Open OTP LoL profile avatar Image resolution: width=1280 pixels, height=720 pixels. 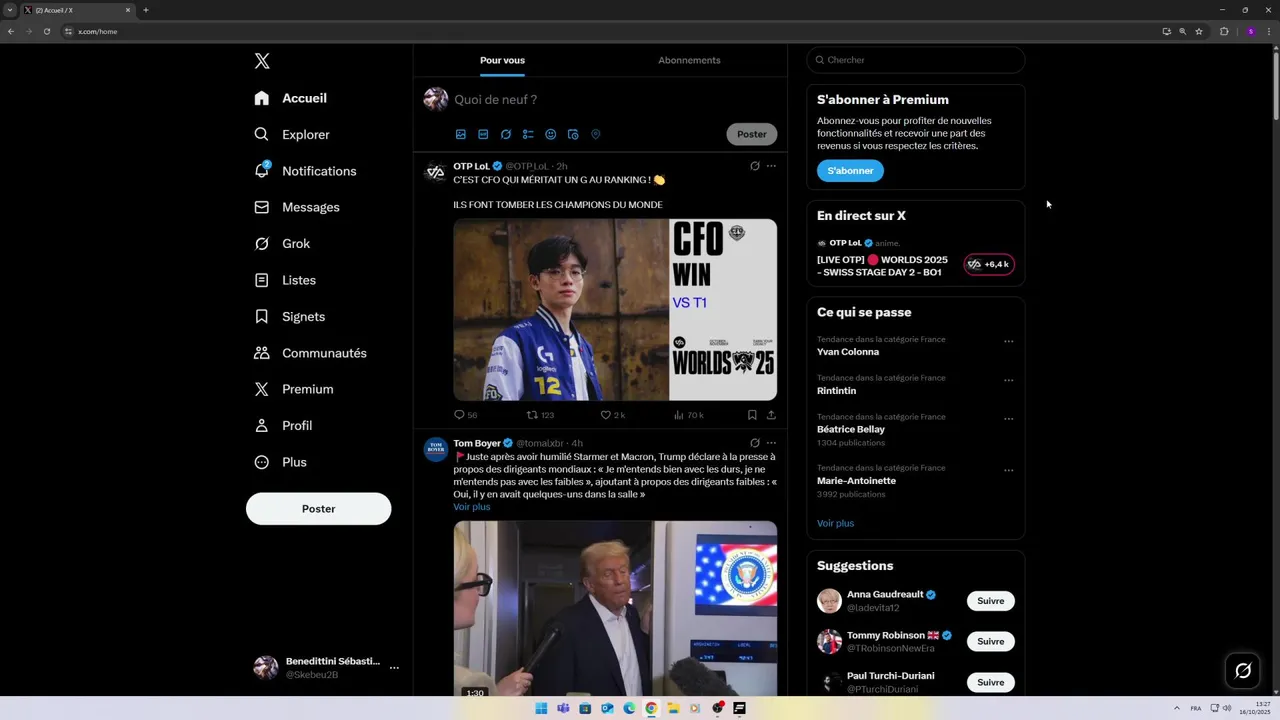tap(435, 172)
